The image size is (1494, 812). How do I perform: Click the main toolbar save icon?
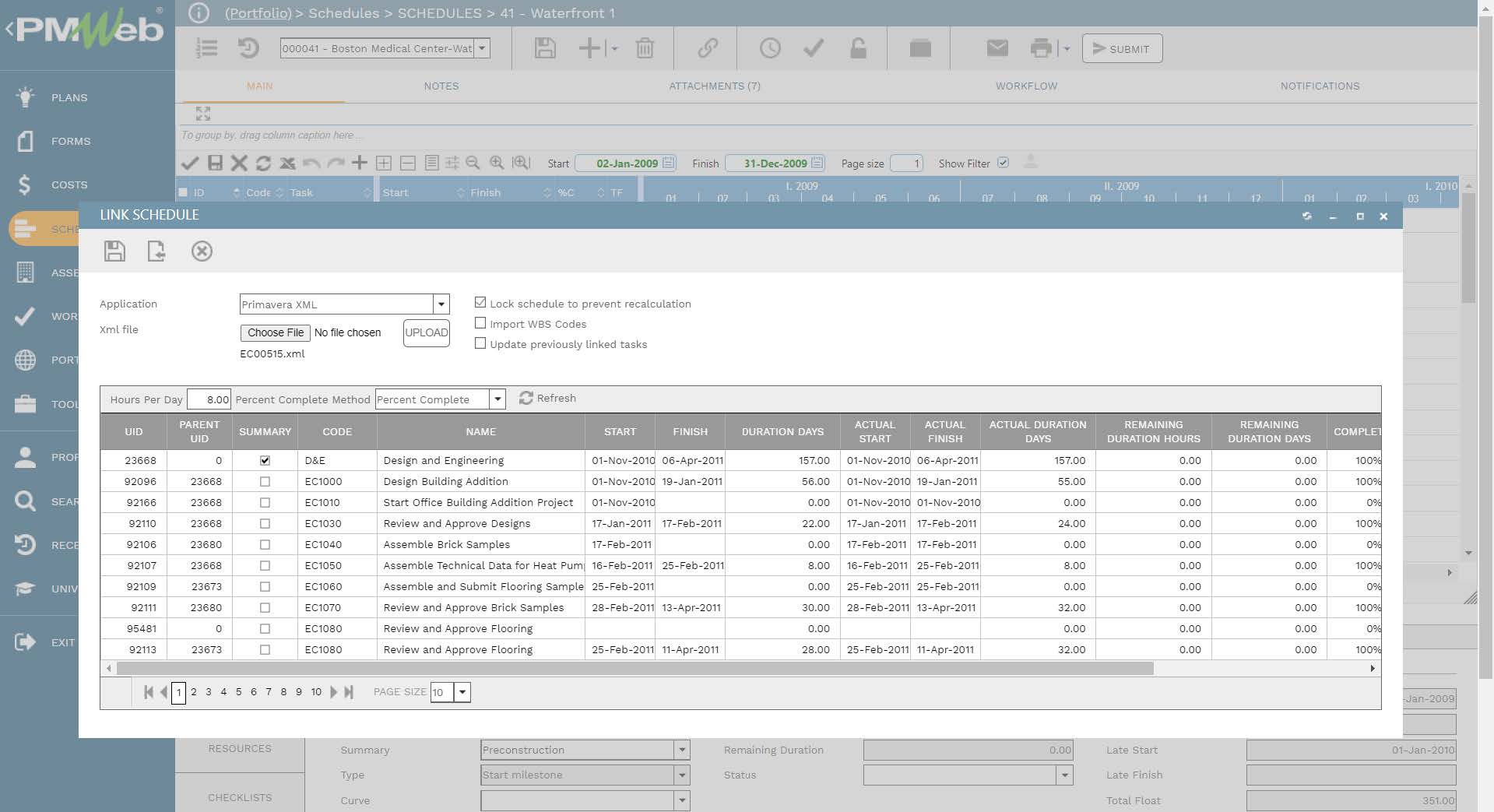tap(545, 48)
